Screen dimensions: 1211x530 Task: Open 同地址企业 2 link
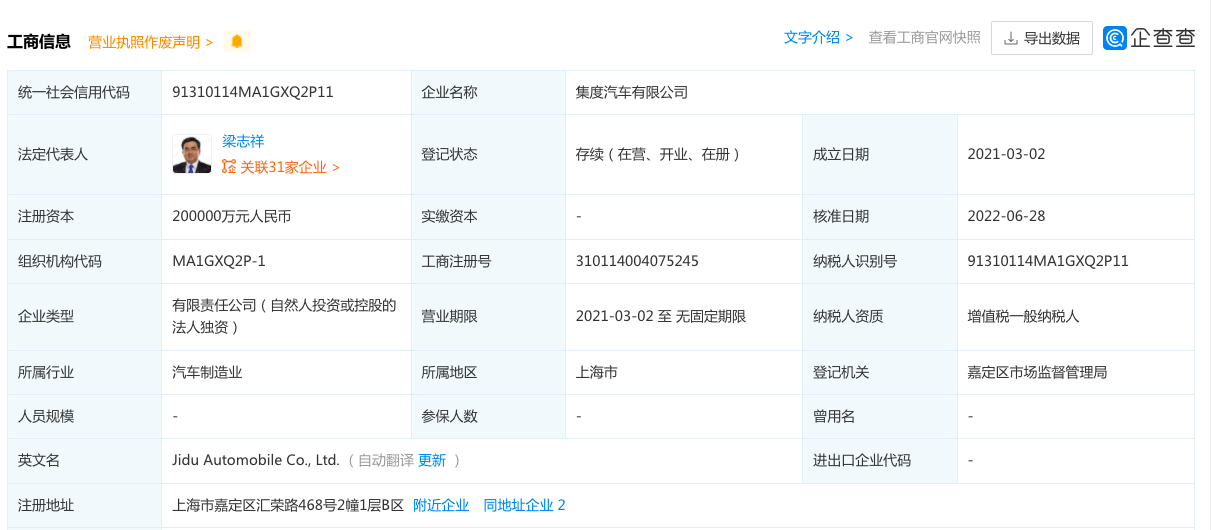pos(525,505)
